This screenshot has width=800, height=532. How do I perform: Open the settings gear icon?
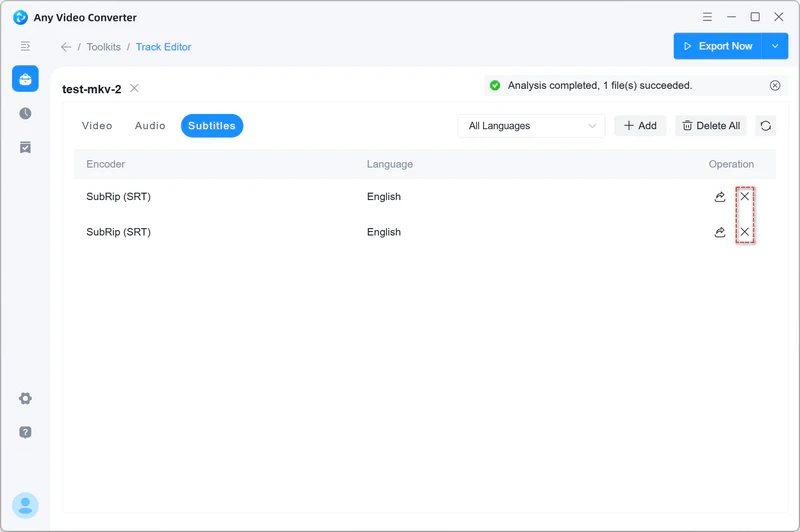(x=25, y=398)
